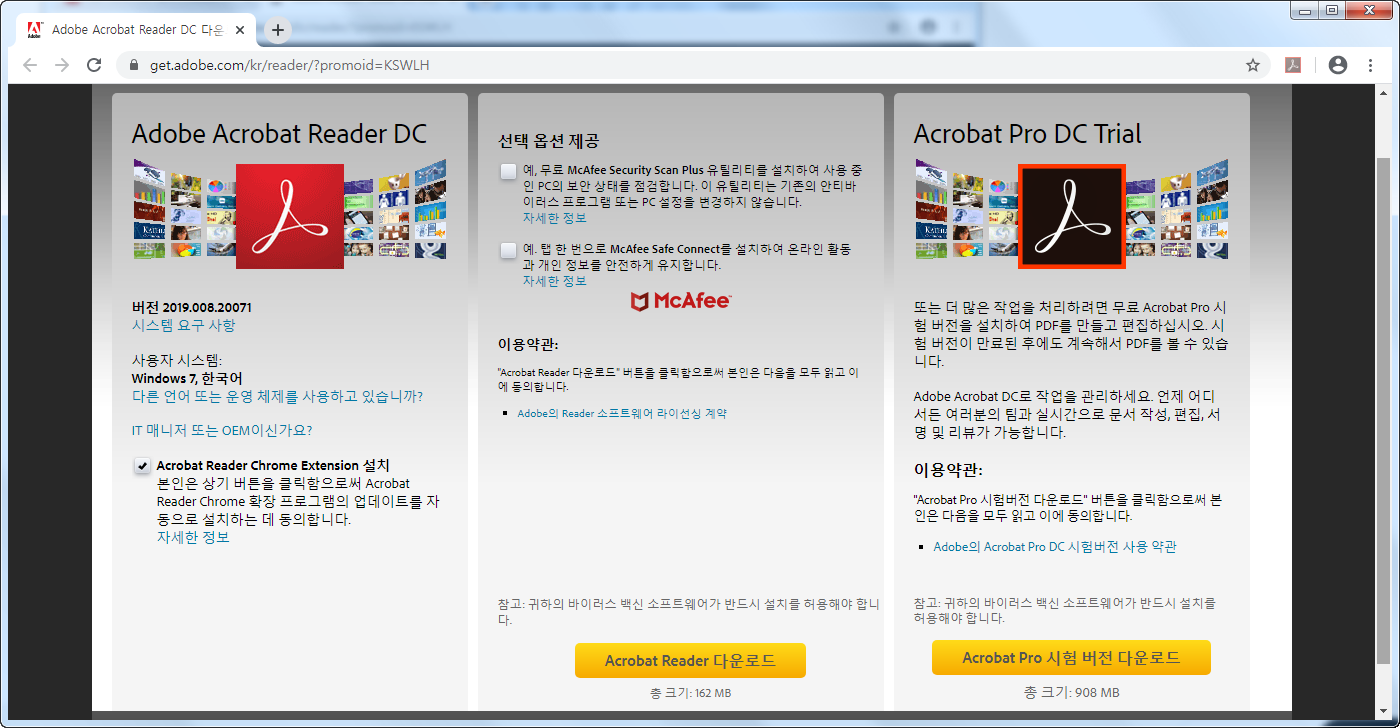The width and height of the screenshot is (1400, 728).
Task: Bookmark this page with the star icon
Action: [1252, 65]
